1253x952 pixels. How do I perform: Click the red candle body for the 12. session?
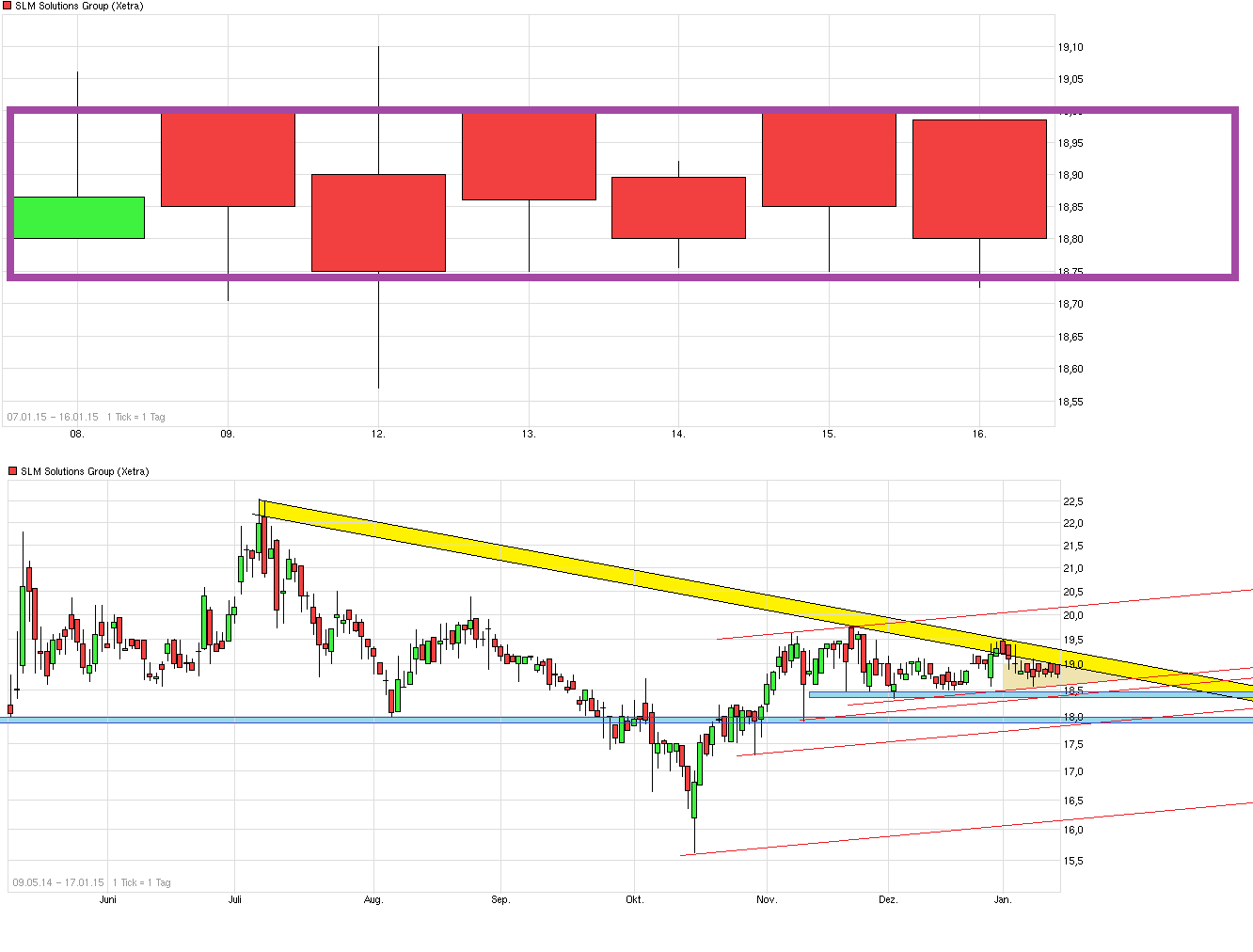tap(378, 223)
